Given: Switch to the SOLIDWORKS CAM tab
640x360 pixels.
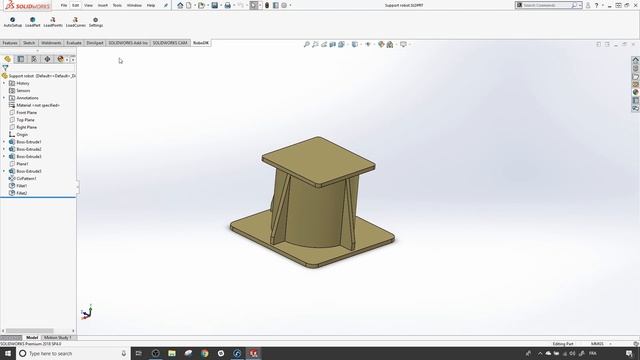Looking at the screenshot, I should click(170, 43).
